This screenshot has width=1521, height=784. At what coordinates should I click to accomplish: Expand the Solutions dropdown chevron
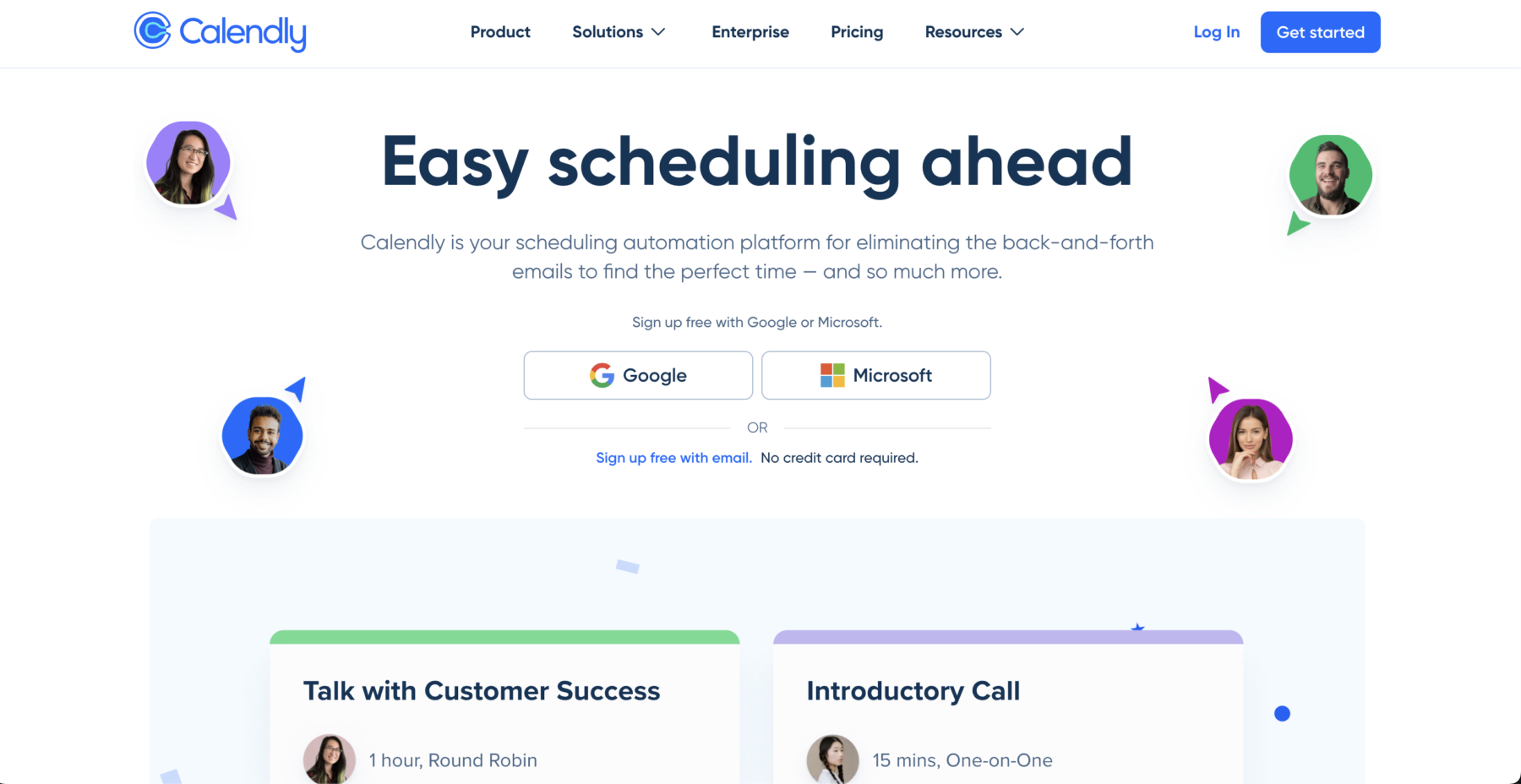pyautogui.click(x=659, y=32)
